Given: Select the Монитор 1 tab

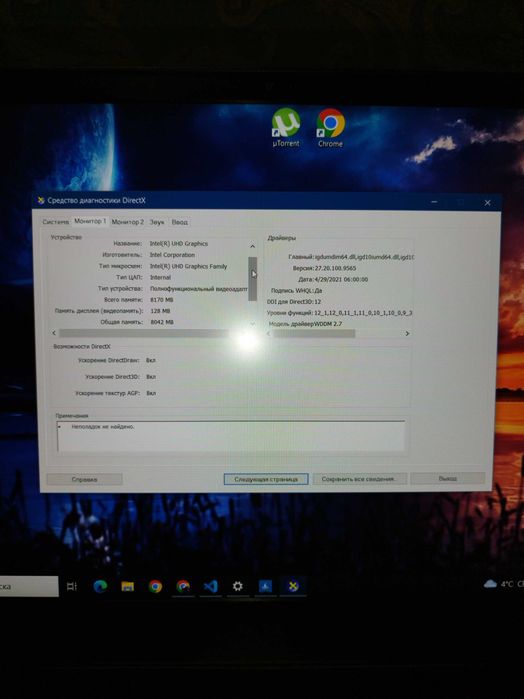Looking at the screenshot, I should [x=90, y=221].
